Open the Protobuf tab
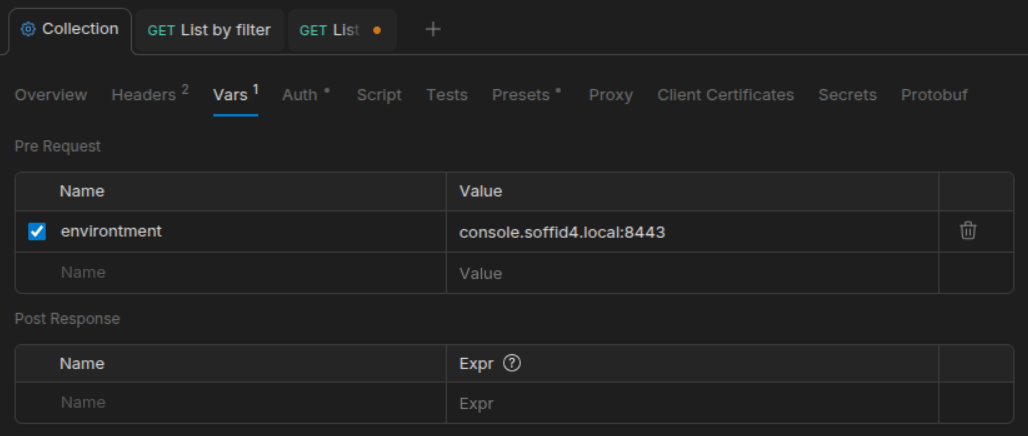Image resolution: width=1028 pixels, height=436 pixels. coord(933,95)
